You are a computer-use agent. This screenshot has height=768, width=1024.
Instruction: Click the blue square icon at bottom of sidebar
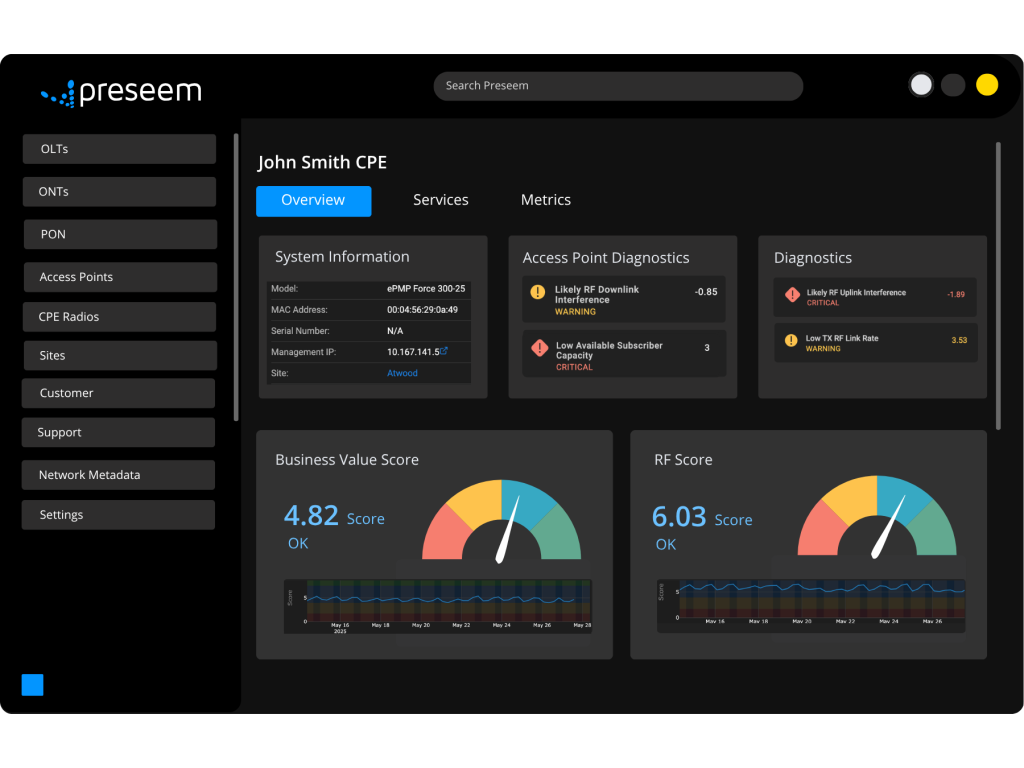pos(32,685)
